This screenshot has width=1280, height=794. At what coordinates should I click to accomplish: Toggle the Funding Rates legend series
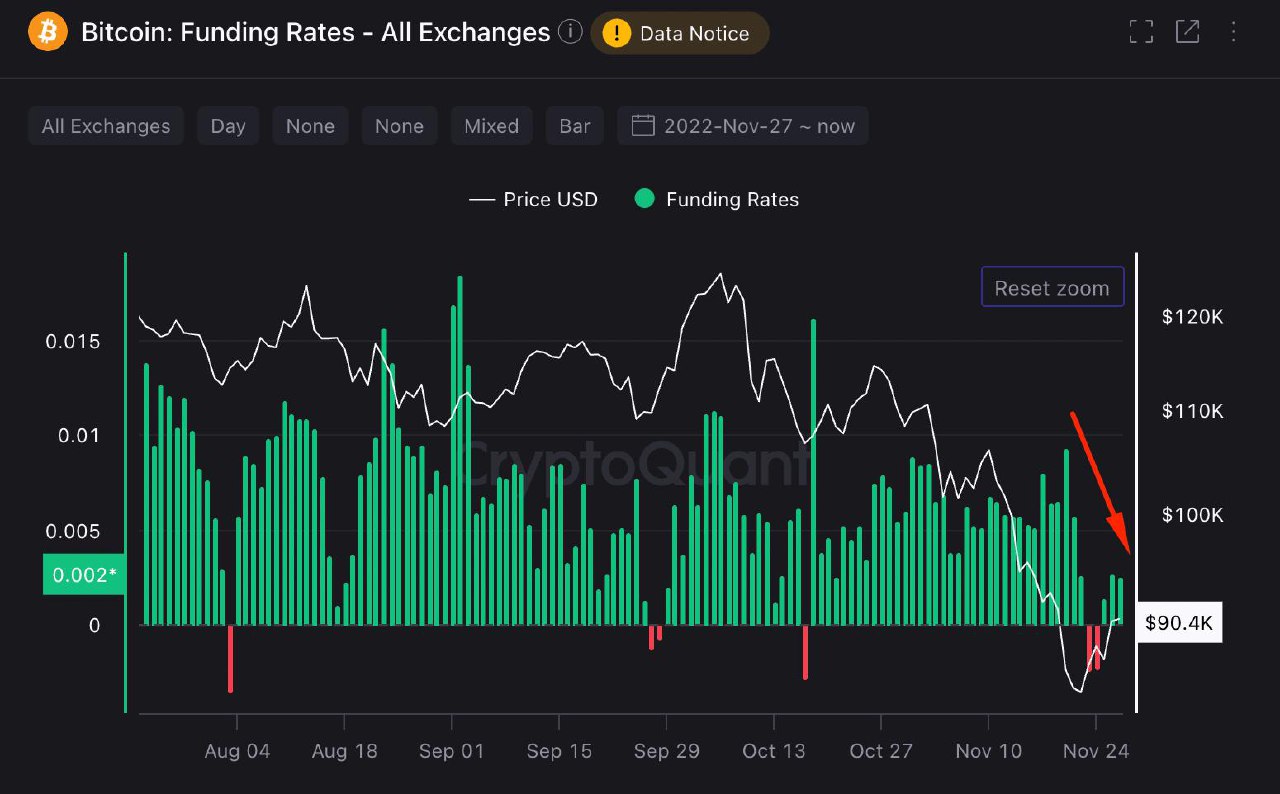tap(732, 199)
